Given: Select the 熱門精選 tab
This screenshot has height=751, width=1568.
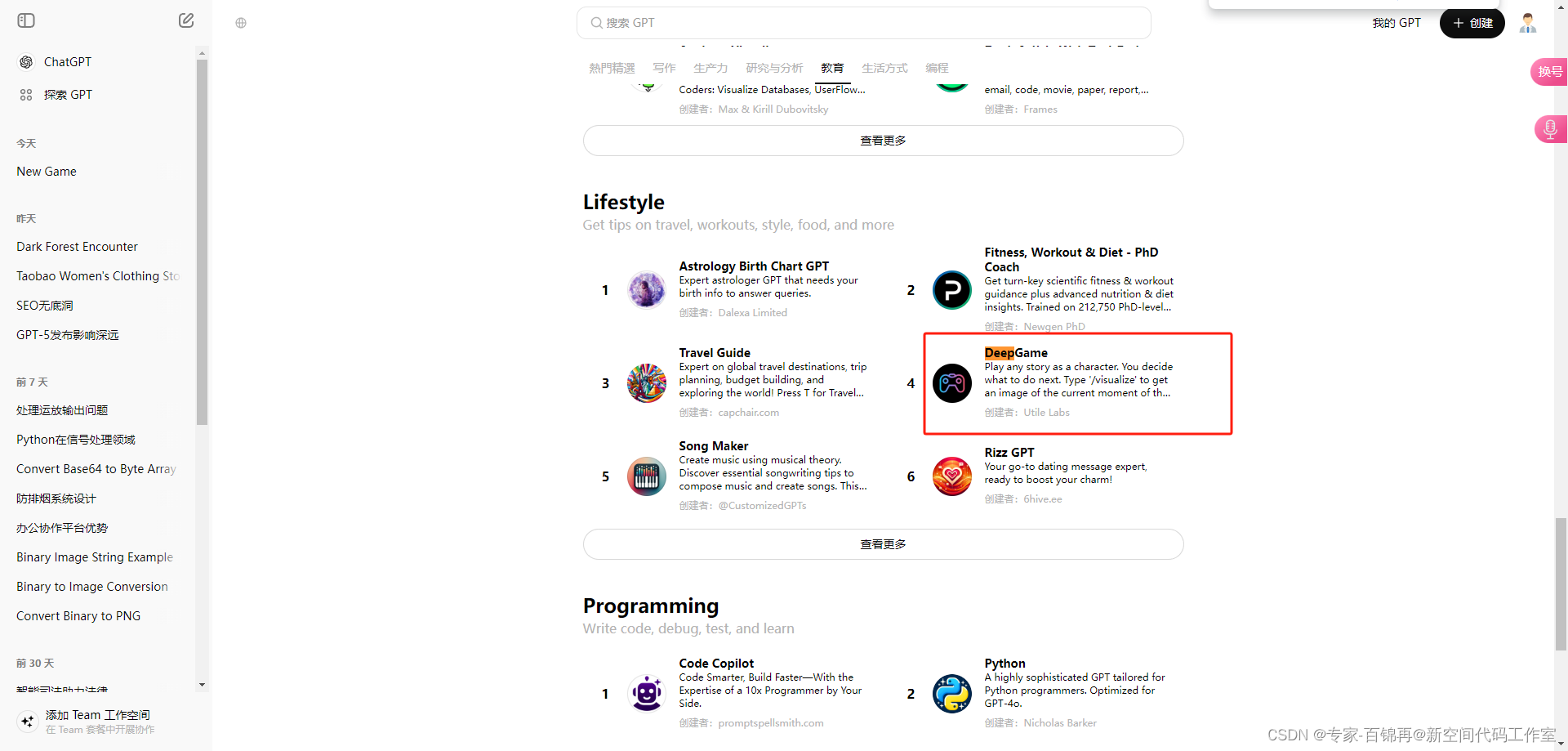Looking at the screenshot, I should coord(612,68).
